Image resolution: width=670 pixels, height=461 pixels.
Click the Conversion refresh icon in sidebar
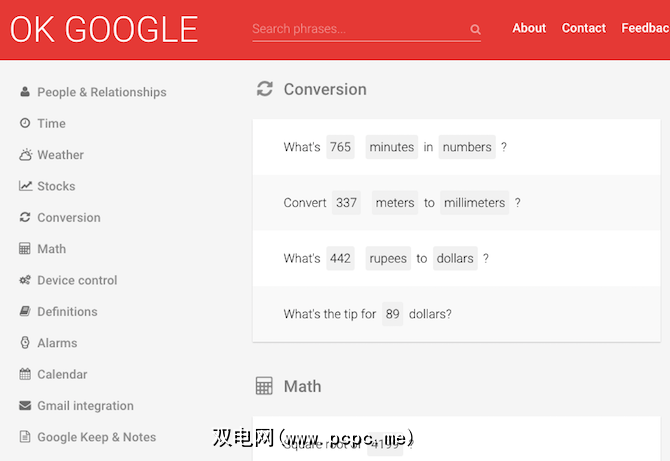tap(25, 217)
